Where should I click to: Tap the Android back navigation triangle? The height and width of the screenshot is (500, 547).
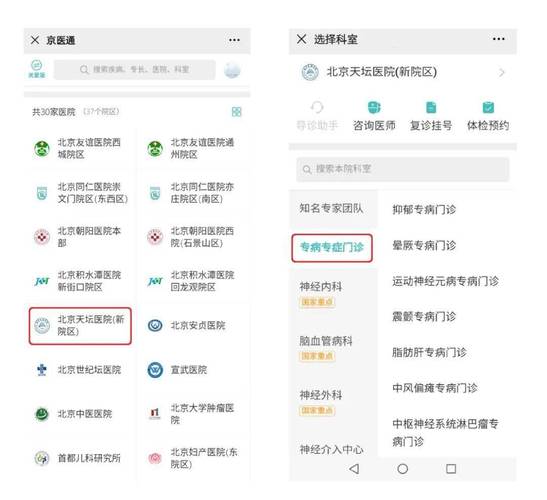[x=354, y=469]
